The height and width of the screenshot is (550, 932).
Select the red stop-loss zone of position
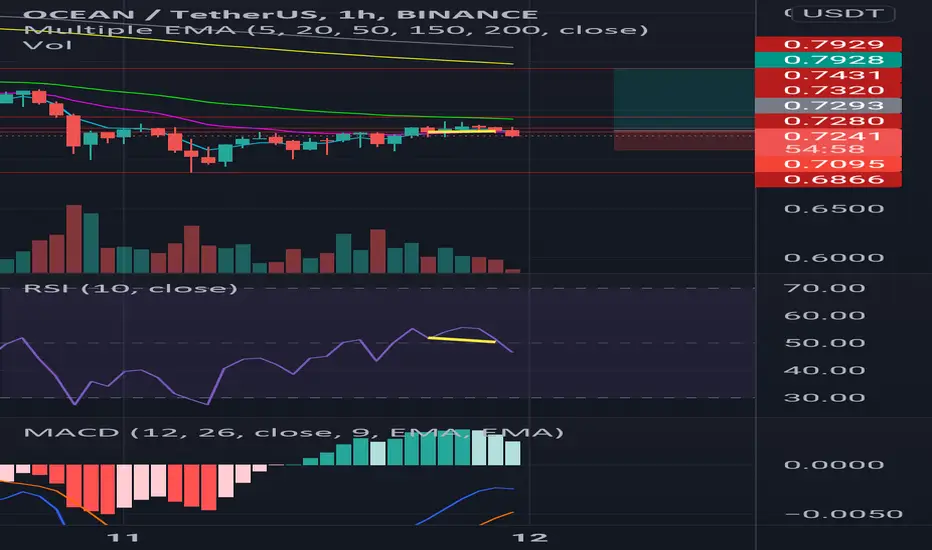point(684,141)
